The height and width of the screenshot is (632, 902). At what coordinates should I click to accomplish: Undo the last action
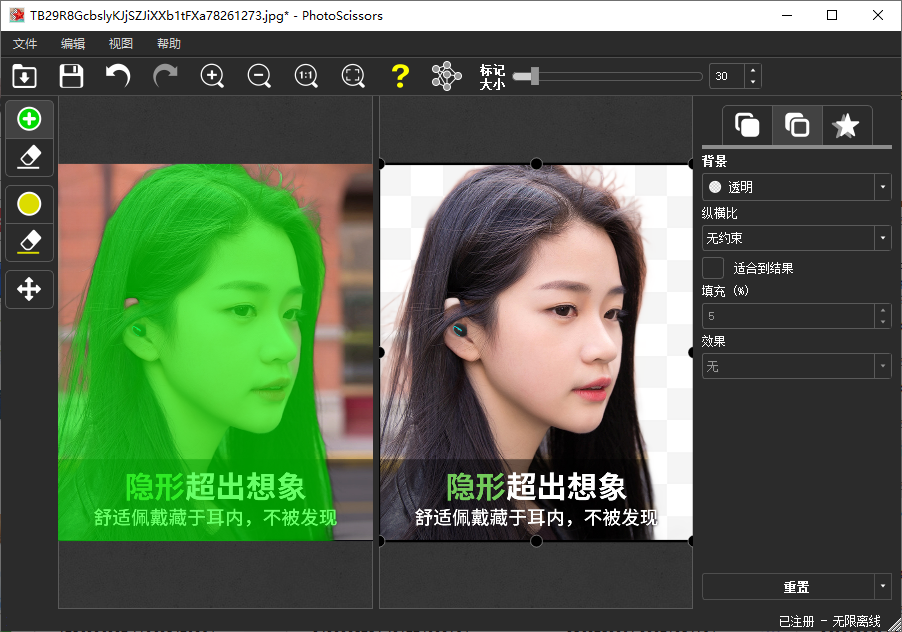(118, 76)
